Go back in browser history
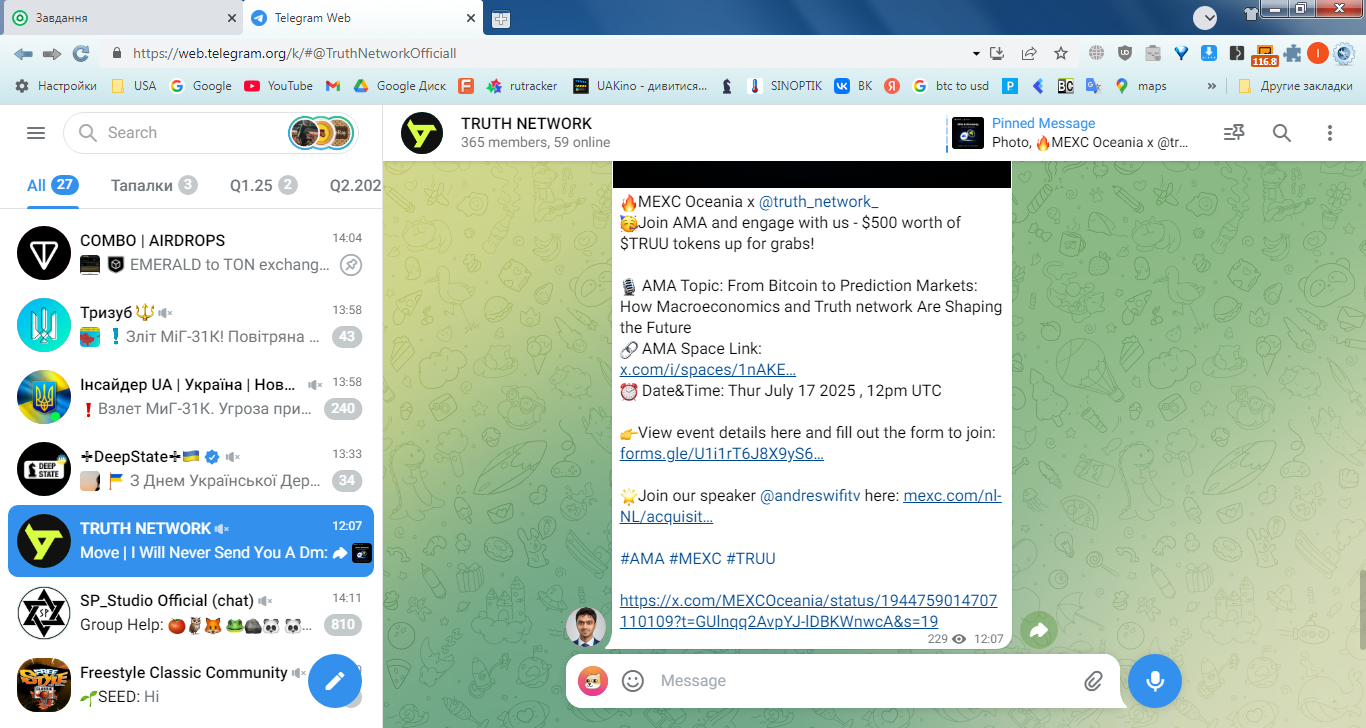 point(23,54)
